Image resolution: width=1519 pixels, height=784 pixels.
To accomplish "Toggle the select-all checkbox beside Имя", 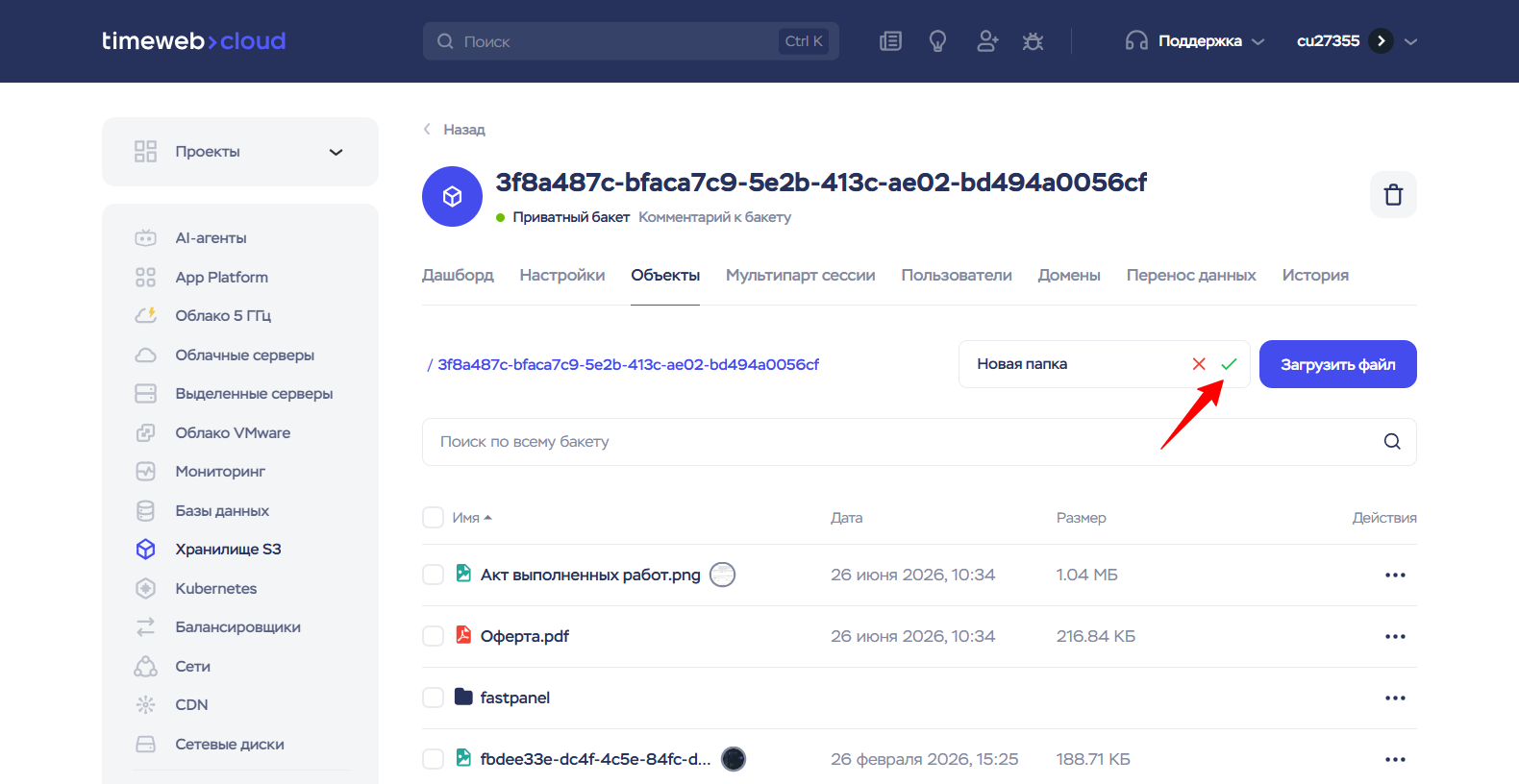I will (x=434, y=518).
